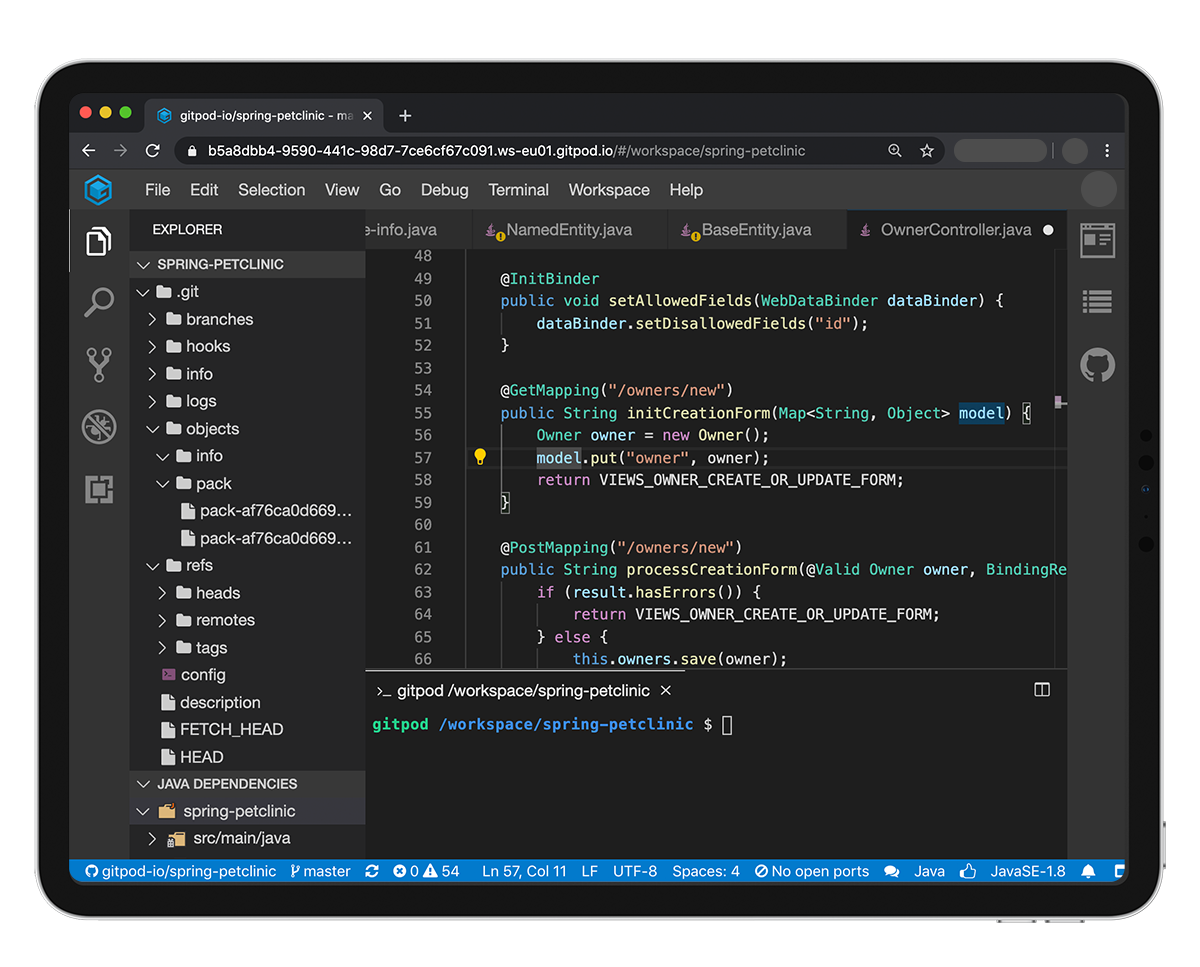The height and width of the screenshot is (967, 1200).
Task: Open the Search view in the activity bar
Action: pyautogui.click(x=98, y=302)
